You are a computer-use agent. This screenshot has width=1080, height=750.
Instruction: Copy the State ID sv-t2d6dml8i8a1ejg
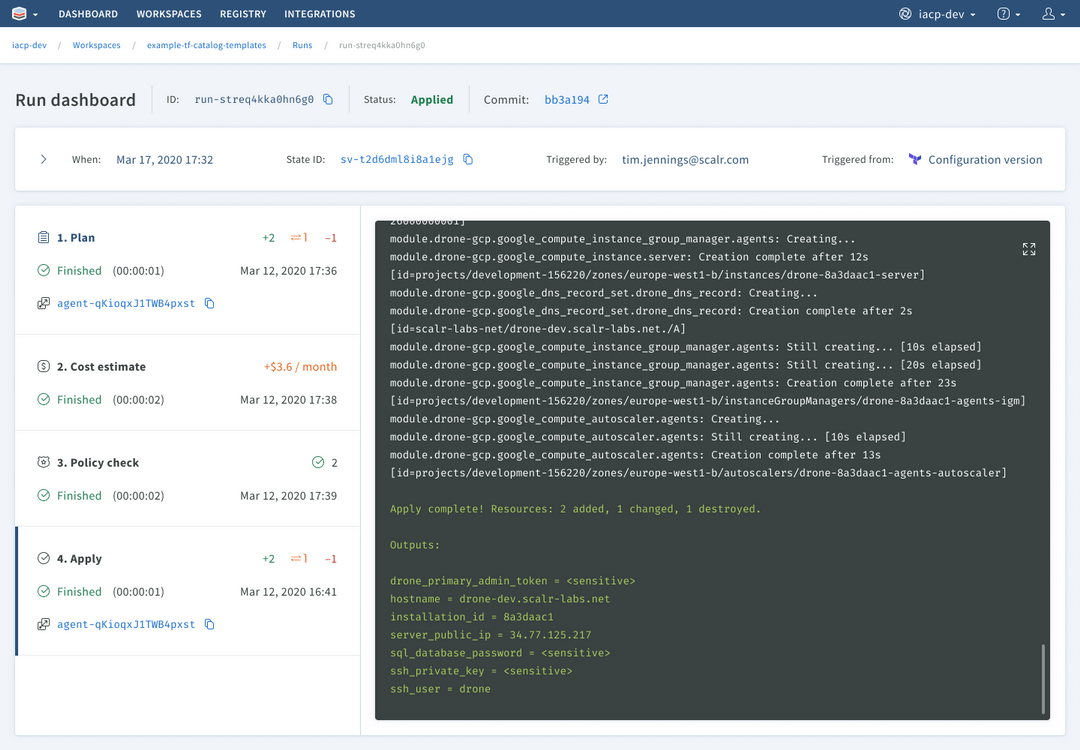tap(469, 159)
